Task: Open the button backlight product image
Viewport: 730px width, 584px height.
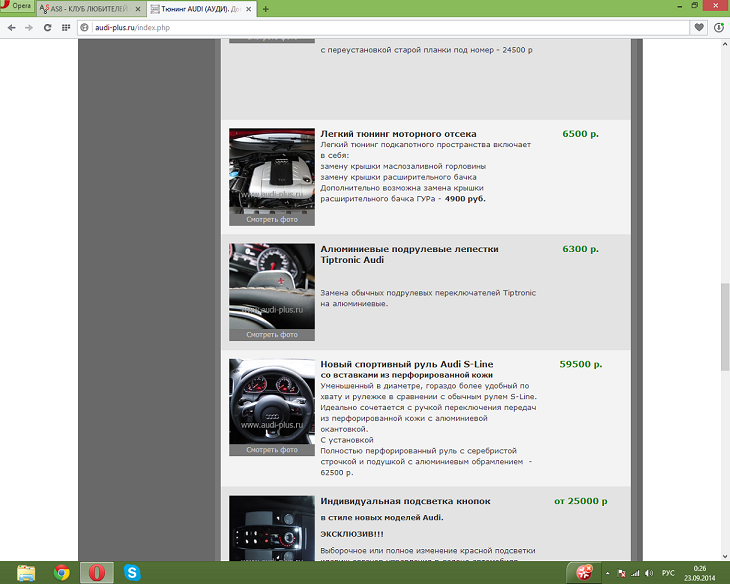Action: [x=271, y=528]
